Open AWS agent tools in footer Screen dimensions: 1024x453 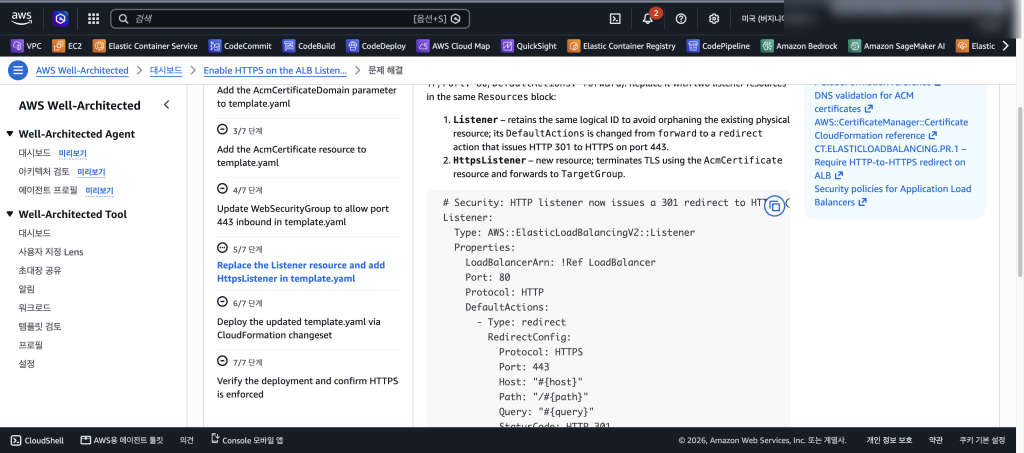[121, 441]
